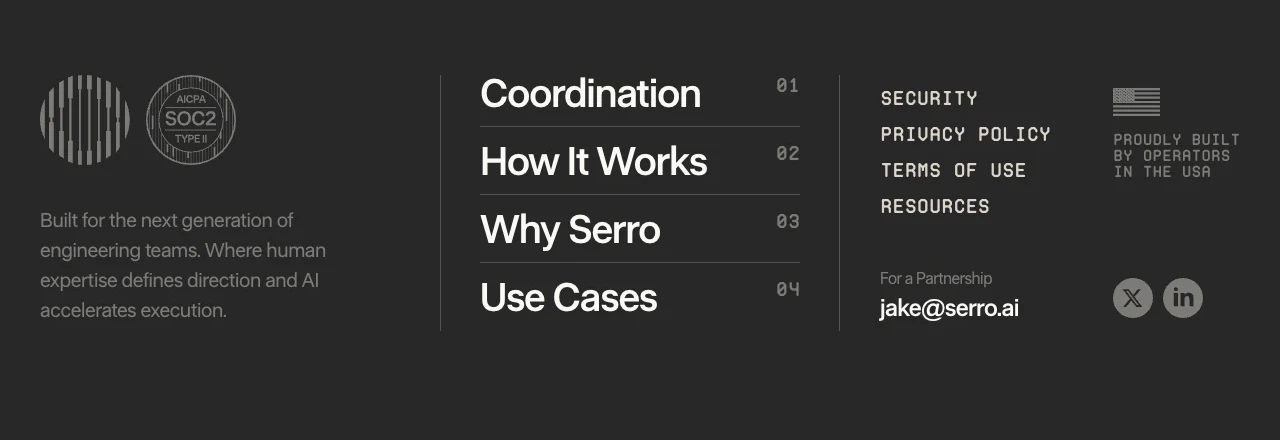Viewport: 1280px width, 440px height.
Task: Click the 'Proudly built by operators' text
Action: pyautogui.click(x=1176, y=156)
